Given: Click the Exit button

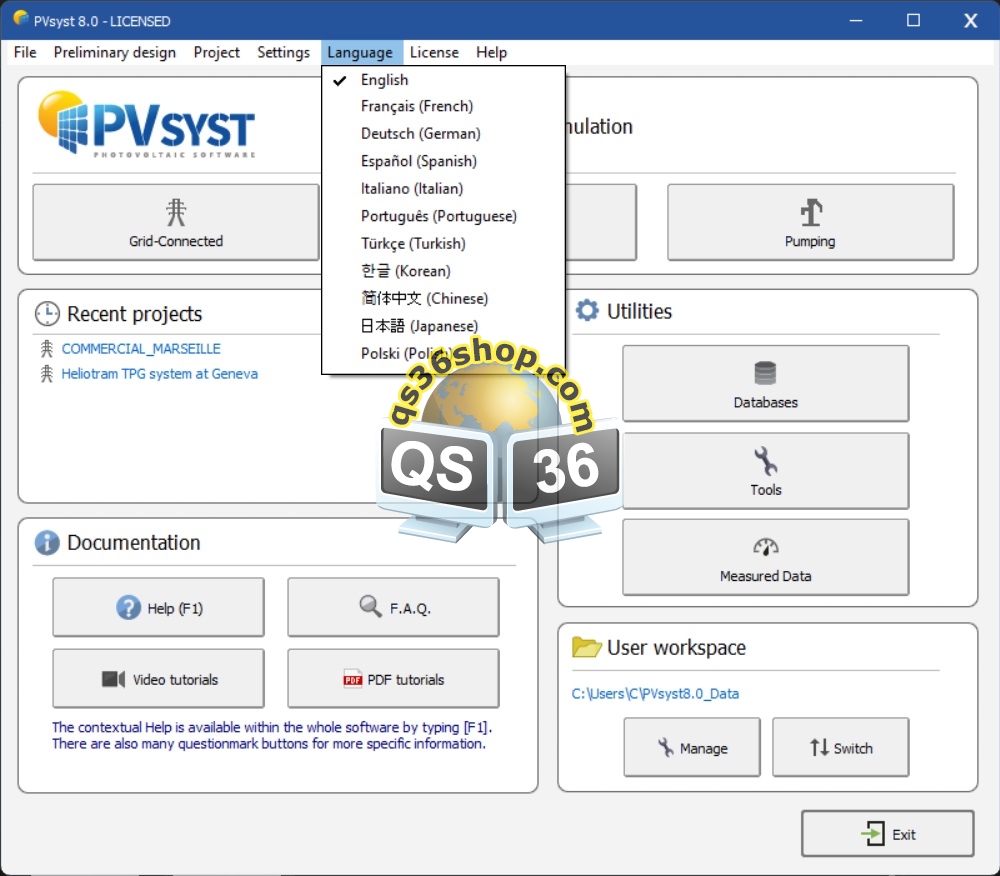Looking at the screenshot, I should coord(888,834).
